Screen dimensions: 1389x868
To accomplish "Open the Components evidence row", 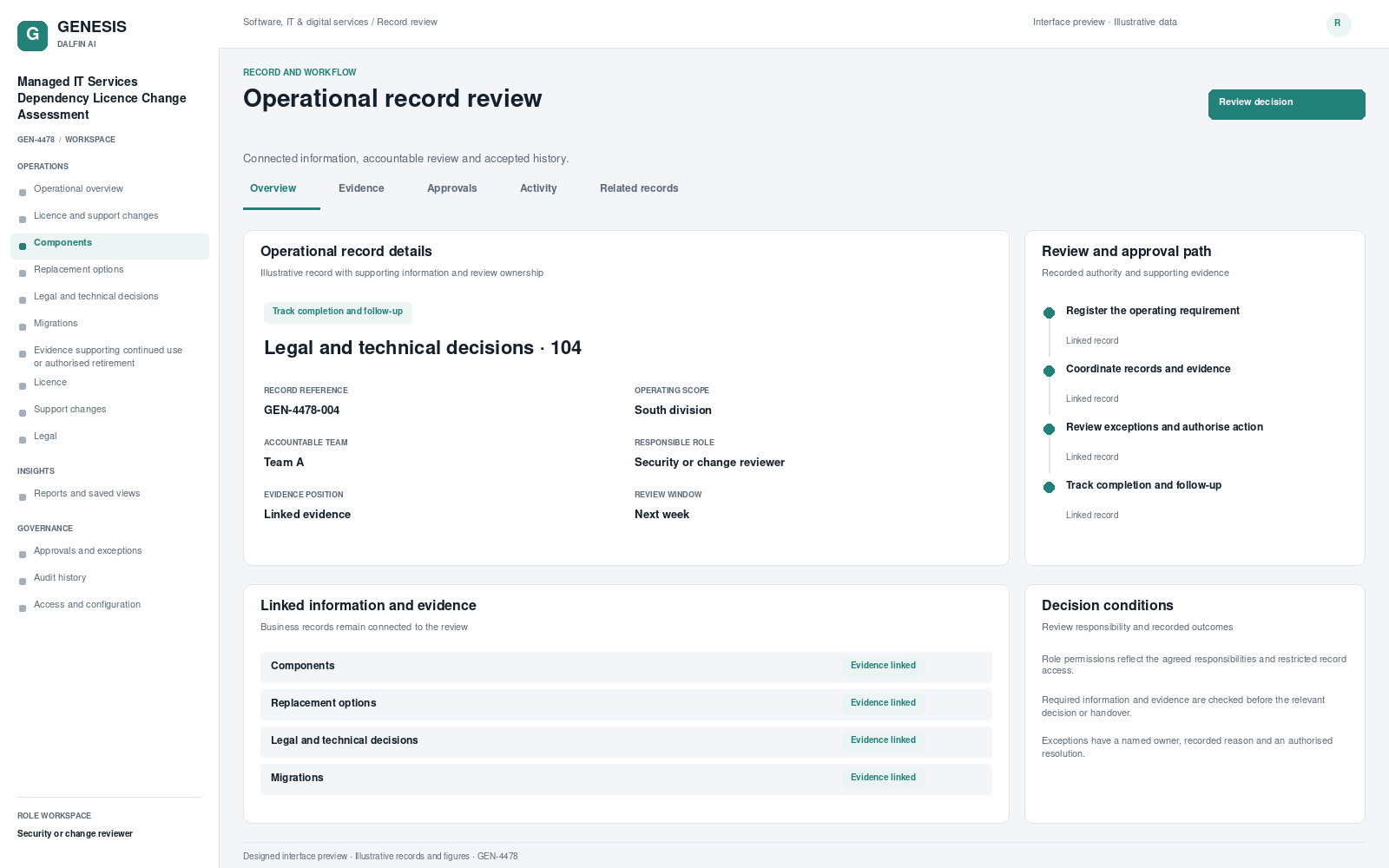I will [x=626, y=667].
